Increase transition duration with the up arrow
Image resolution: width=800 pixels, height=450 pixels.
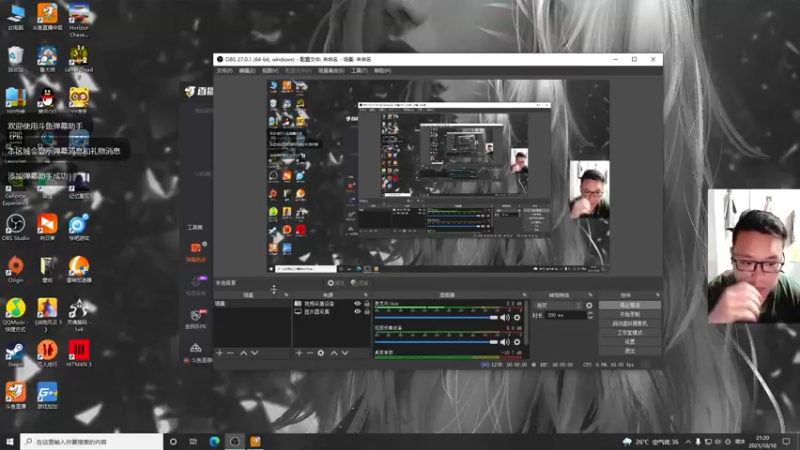(x=590, y=313)
